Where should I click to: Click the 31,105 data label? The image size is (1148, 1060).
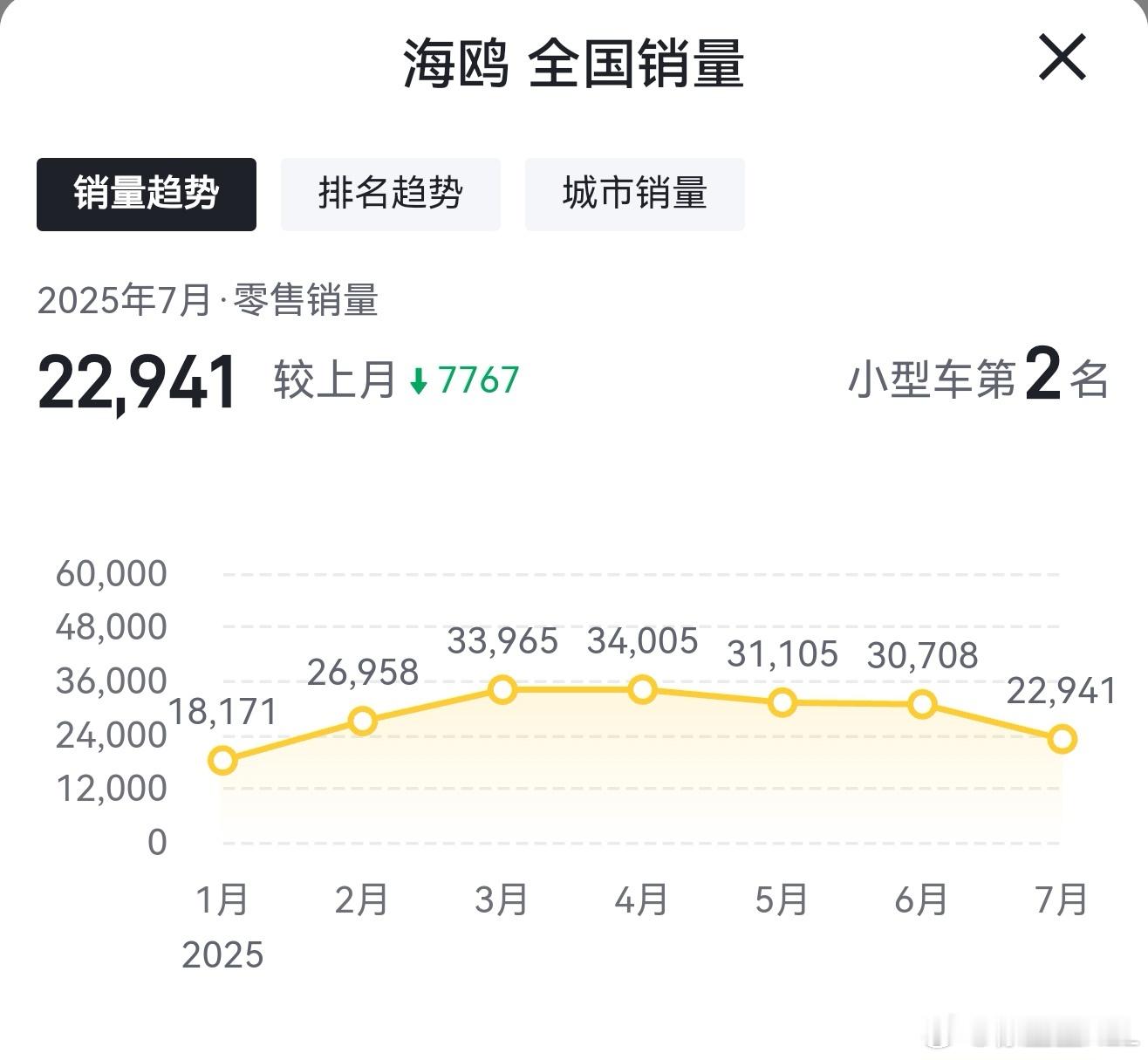(x=782, y=653)
